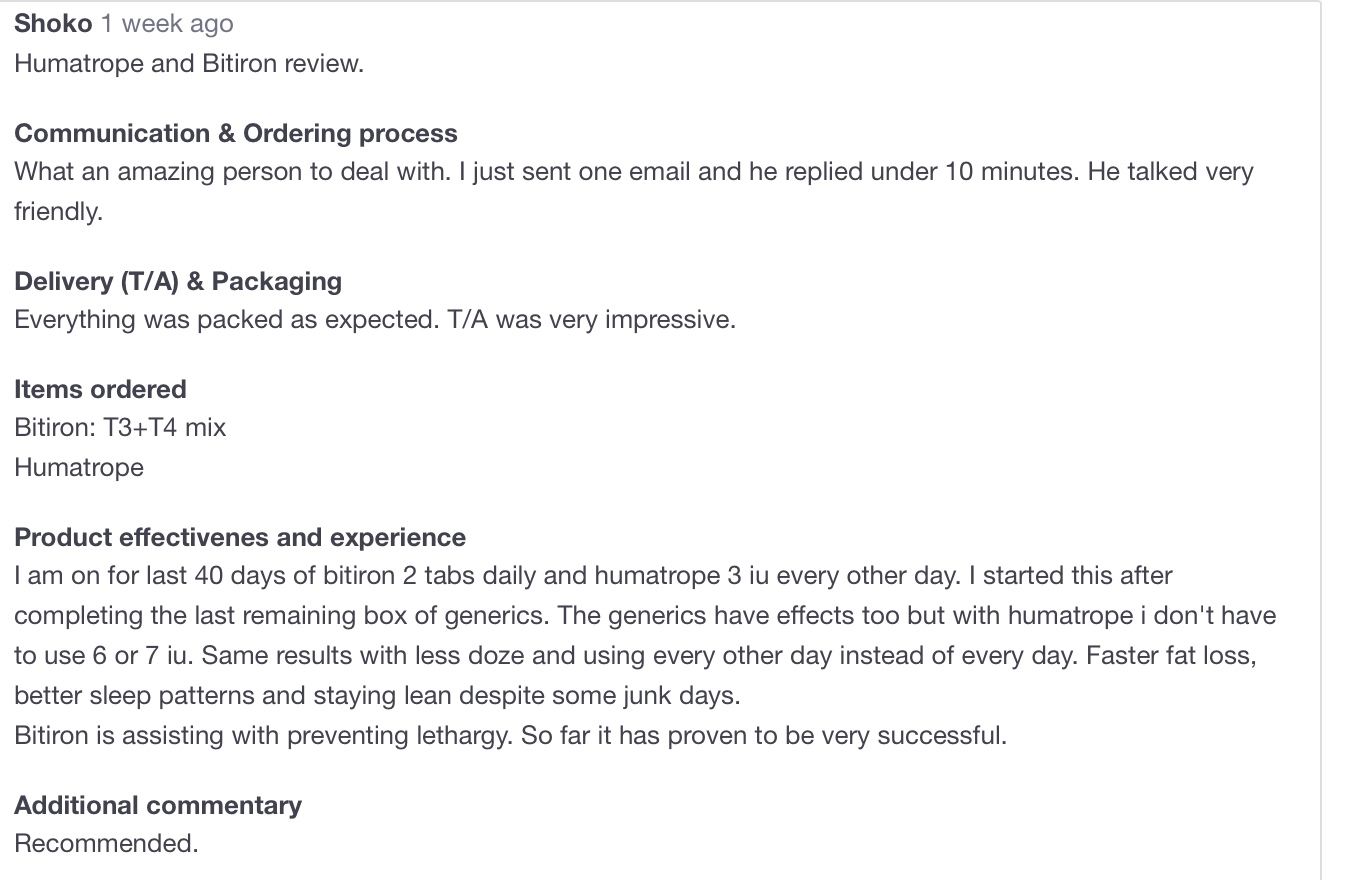1348x880 pixels.
Task: Click the "Humatrope and Bitiron review." title line
Action: (188, 64)
